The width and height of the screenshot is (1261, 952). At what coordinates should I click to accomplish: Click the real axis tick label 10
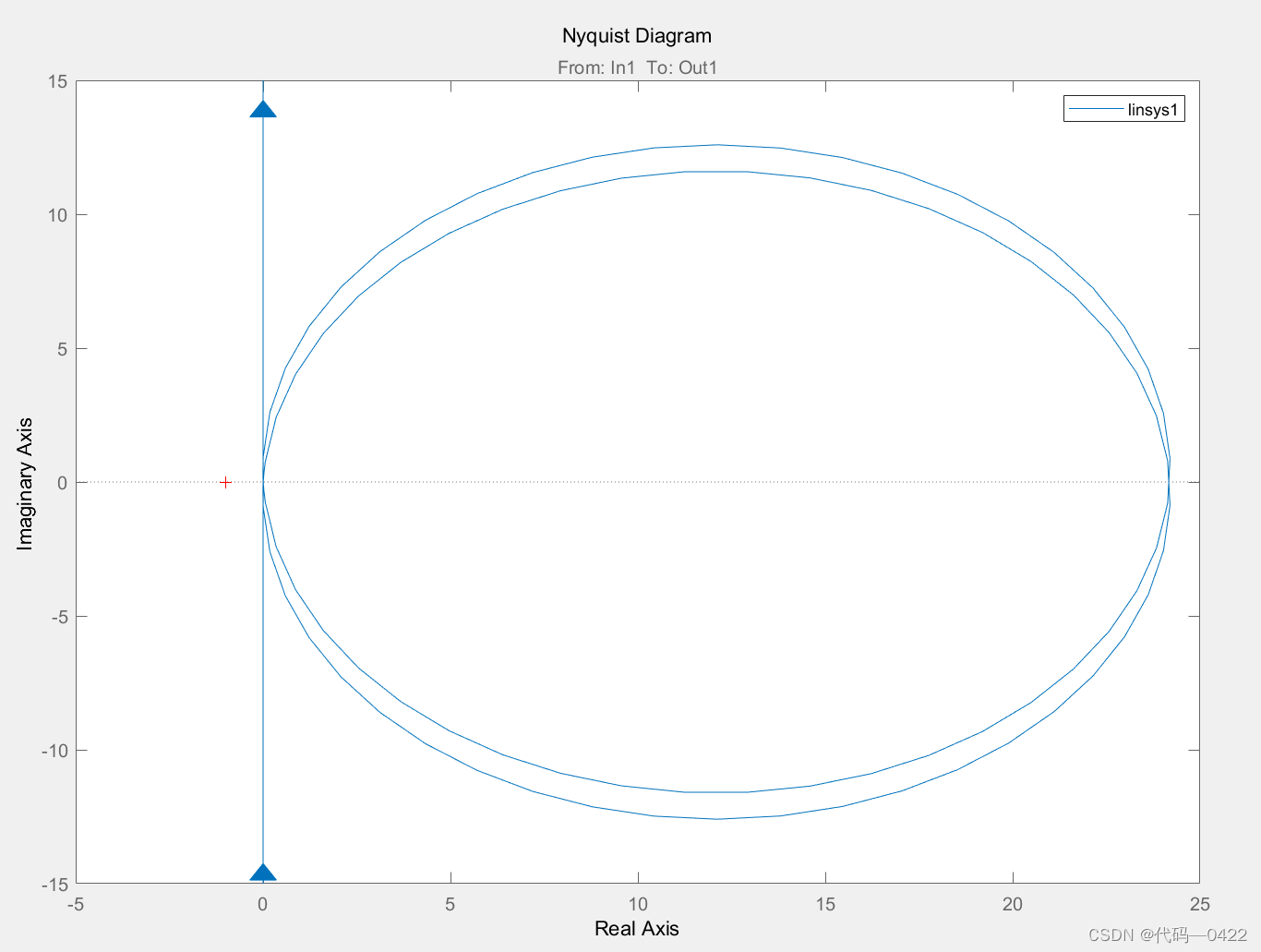[x=638, y=905]
